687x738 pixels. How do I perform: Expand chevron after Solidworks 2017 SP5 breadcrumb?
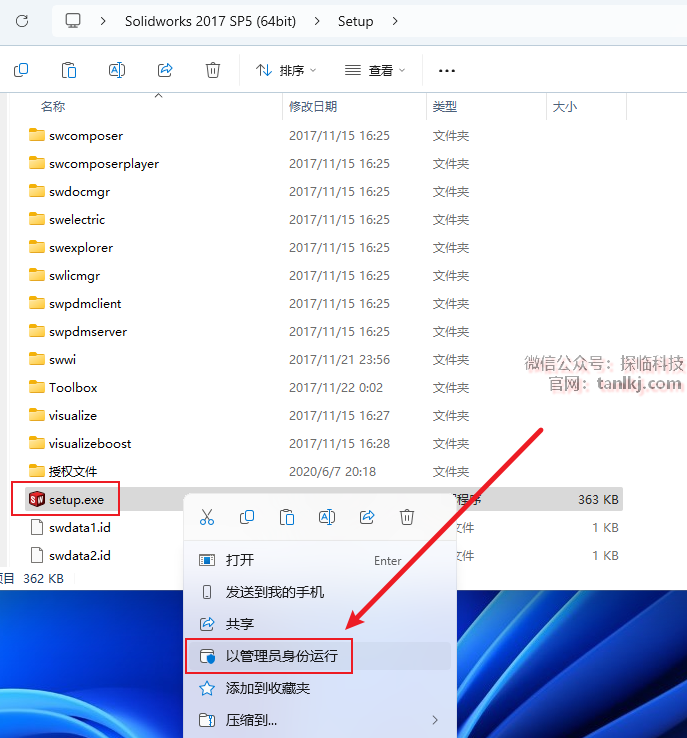click(317, 21)
